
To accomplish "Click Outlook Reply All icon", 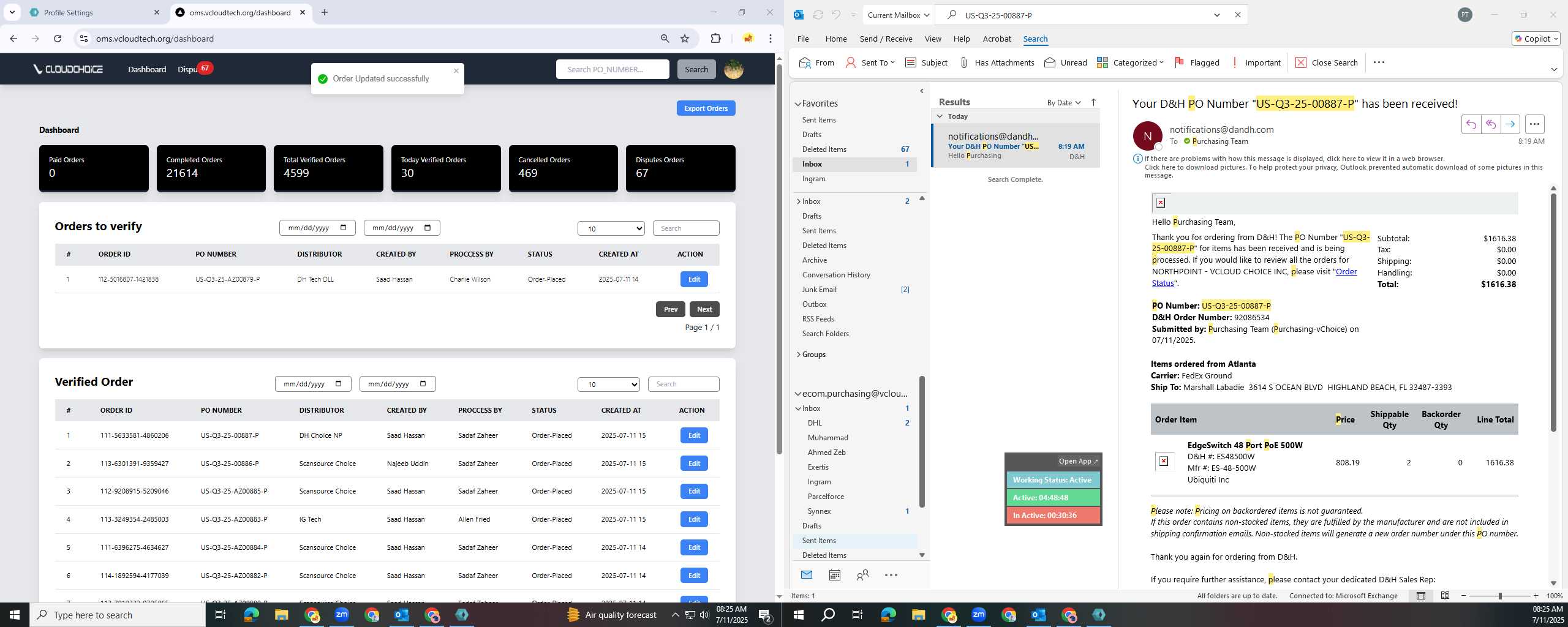I will pos(1491,124).
